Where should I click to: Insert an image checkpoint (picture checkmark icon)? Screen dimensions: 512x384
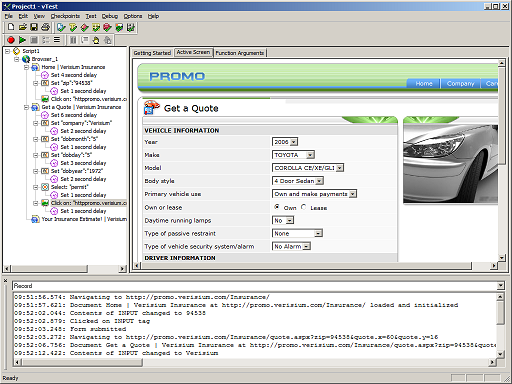(119, 27)
